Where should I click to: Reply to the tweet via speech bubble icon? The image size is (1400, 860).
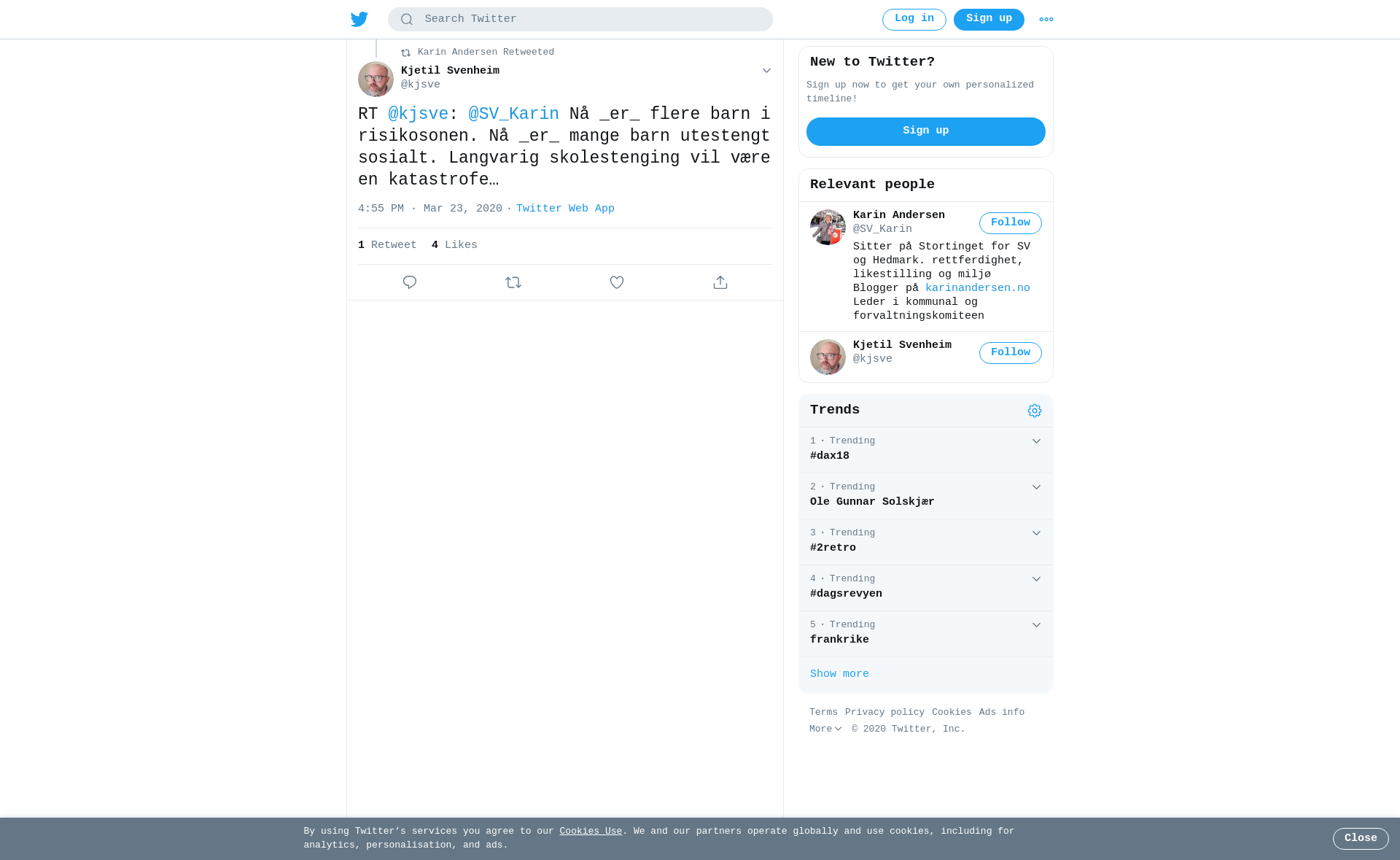click(410, 282)
